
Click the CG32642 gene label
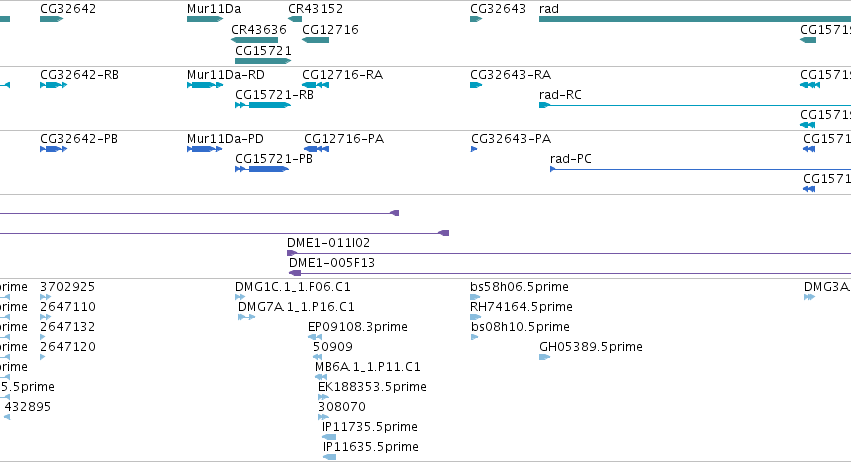coord(68,9)
